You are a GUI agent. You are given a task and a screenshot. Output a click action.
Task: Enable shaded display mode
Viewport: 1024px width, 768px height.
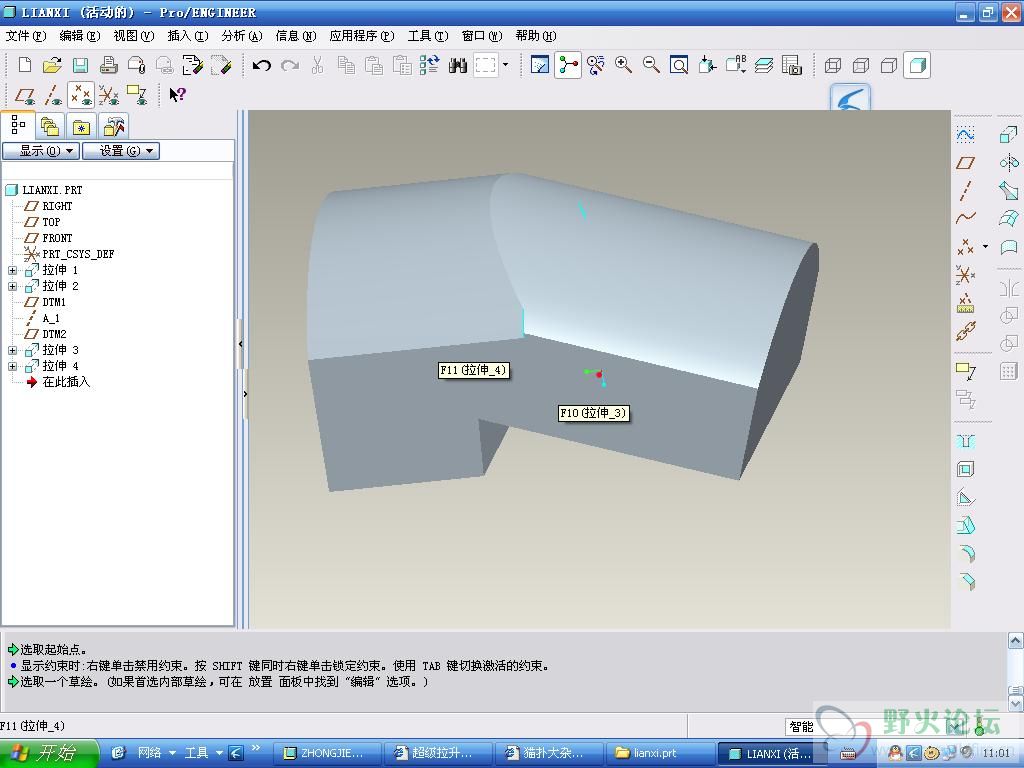click(x=917, y=65)
